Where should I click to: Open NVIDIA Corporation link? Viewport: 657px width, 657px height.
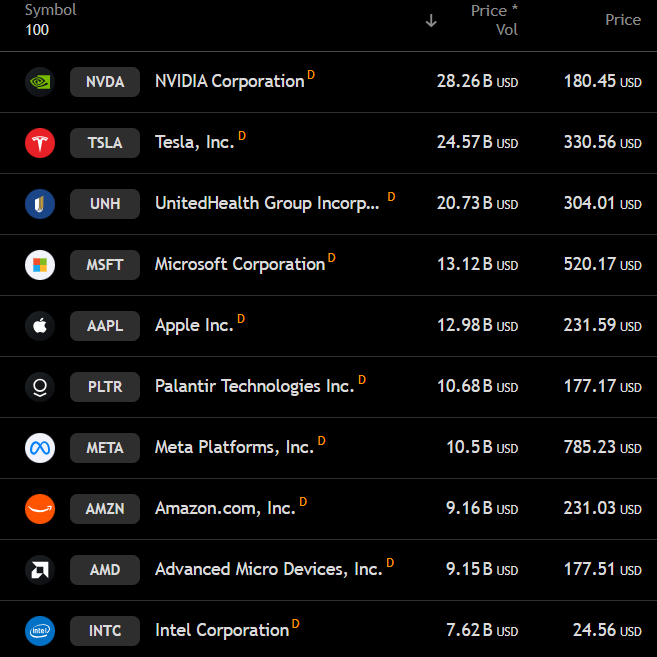(x=230, y=81)
